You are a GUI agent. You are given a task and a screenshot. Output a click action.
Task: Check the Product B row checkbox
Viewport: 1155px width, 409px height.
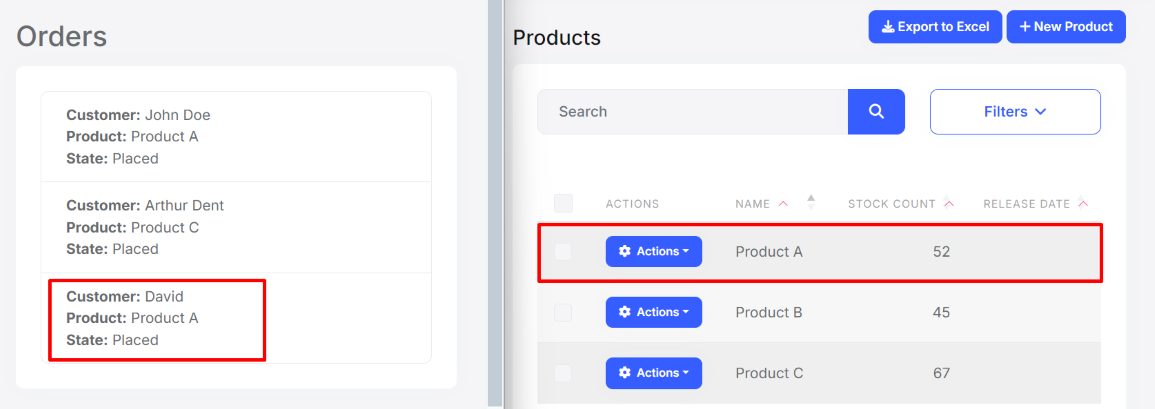pyautogui.click(x=564, y=313)
